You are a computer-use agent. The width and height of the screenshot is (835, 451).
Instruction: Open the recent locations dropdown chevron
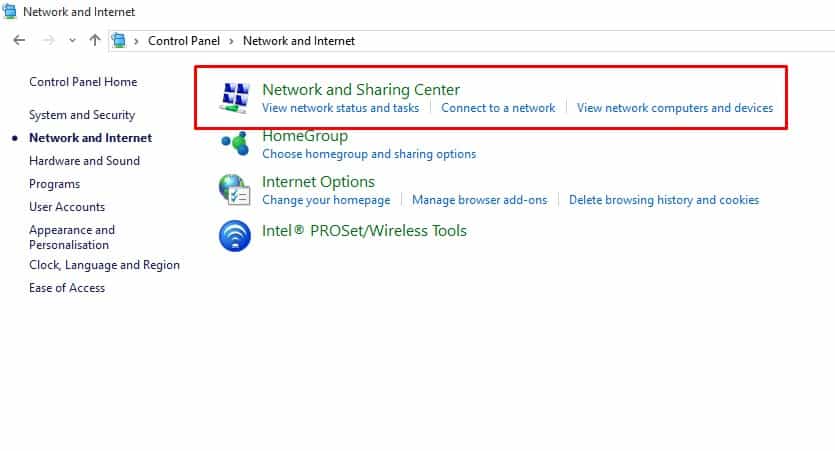coord(72,41)
